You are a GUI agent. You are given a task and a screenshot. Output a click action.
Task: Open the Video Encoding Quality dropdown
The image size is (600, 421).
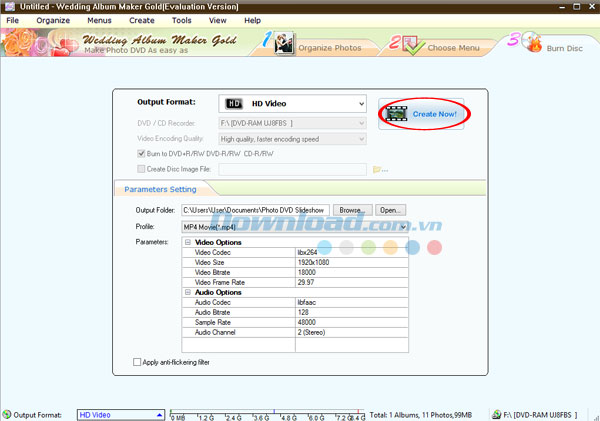pos(292,139)
